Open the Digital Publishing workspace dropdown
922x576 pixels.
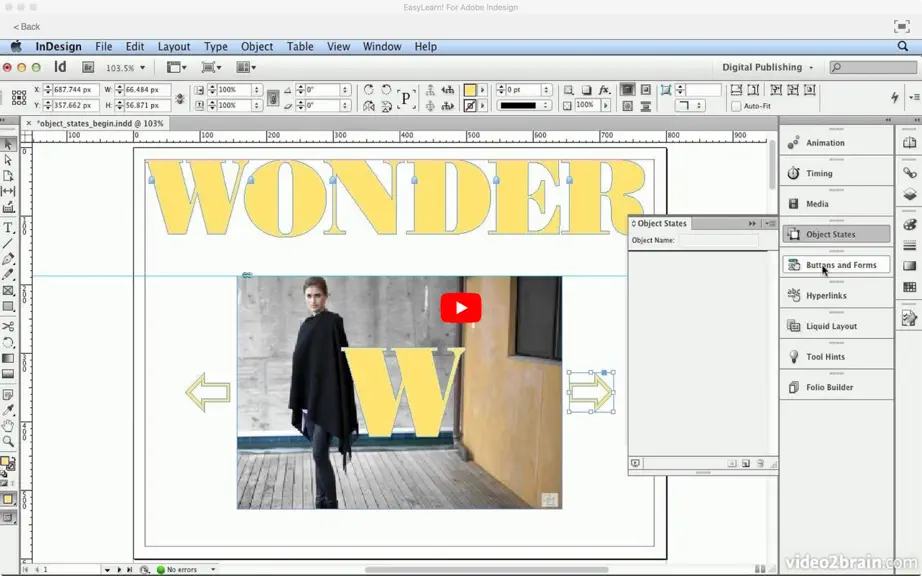click(767, 68)
